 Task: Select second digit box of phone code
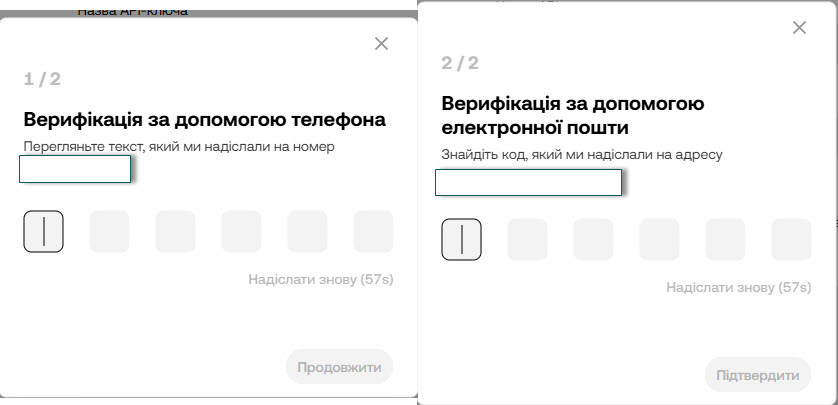[x=110, y=232]
